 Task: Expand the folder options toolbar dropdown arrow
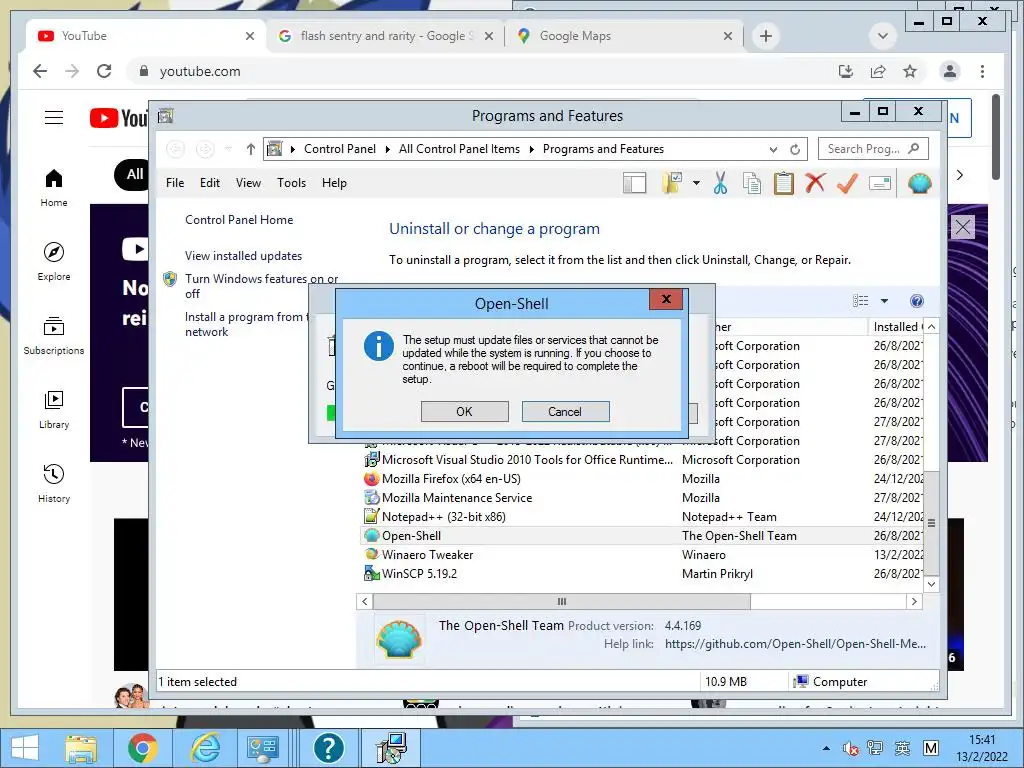[696, 184]
